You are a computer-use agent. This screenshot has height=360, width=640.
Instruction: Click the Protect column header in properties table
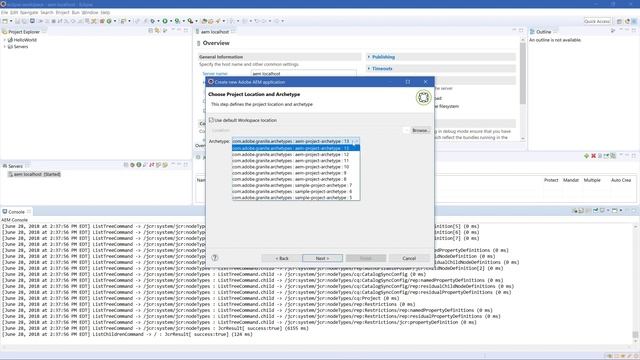pyautogui.click(x=551, y=180)
